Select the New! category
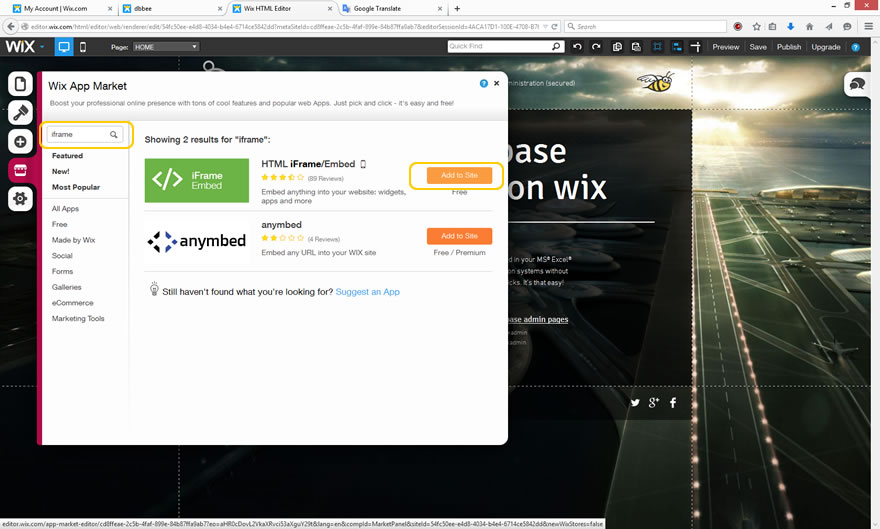The height and width of the screenshot is (529, 880). (x=61, y=172)
